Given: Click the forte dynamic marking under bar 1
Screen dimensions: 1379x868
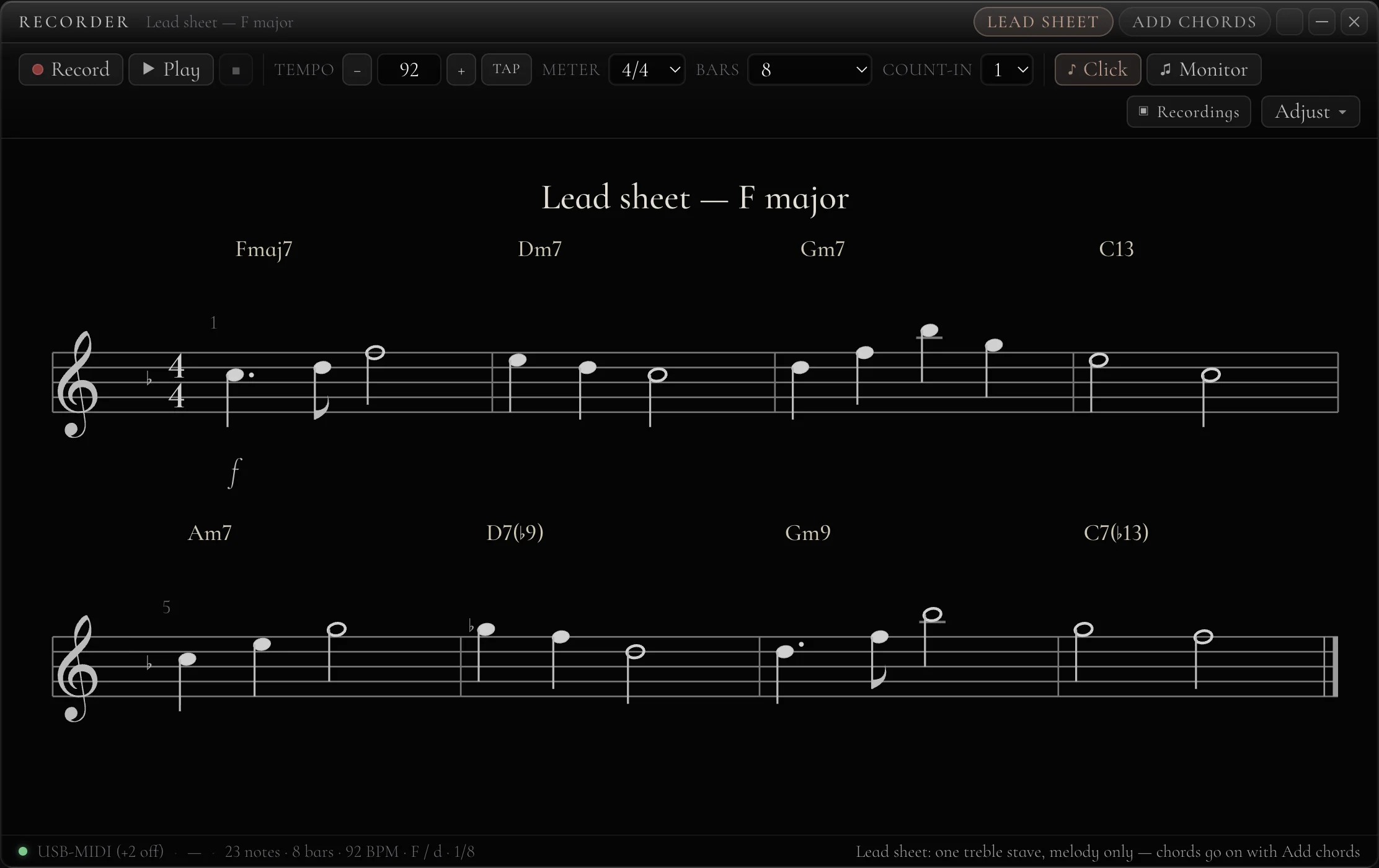Looking at the screenshot, I should (234, 473).
